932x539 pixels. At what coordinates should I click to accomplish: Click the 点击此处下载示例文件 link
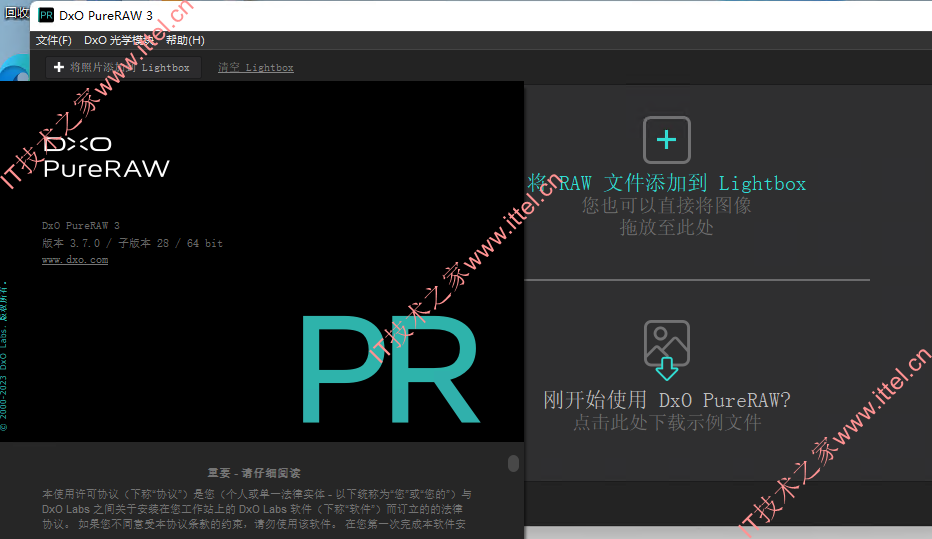pos(667,423)
